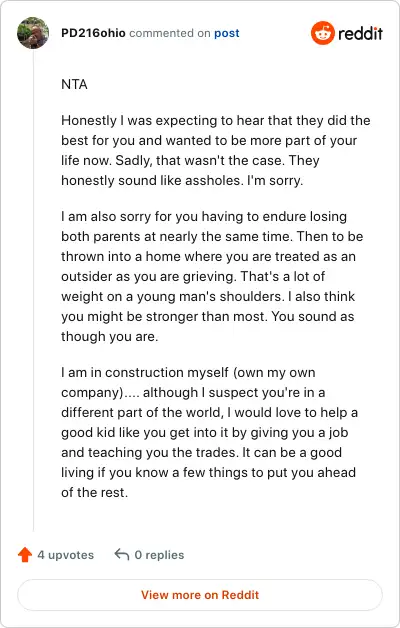Viewport: 400px width, 628px height.
Task: Click the "View more on Reddit" button
Action: 200,595
